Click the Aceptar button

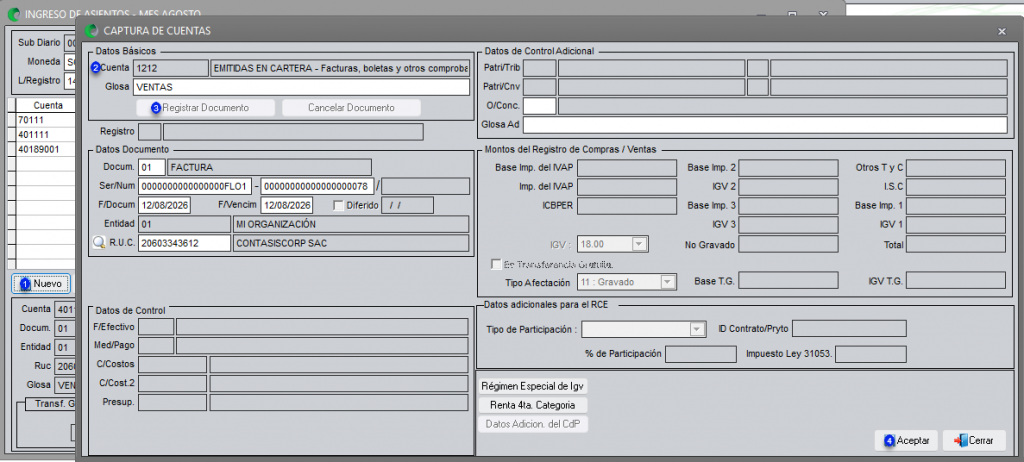906,440
